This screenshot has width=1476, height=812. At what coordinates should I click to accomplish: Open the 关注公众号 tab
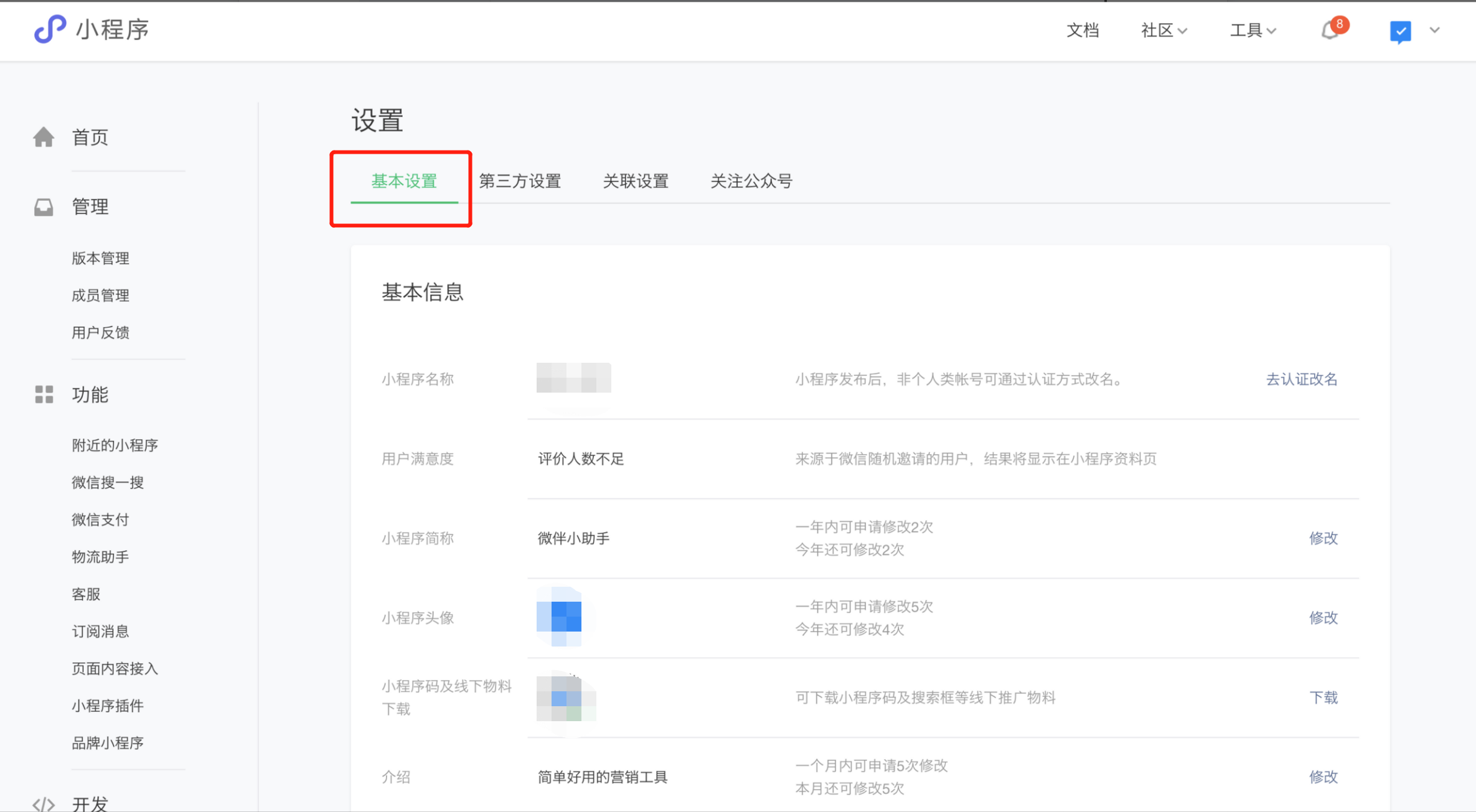click(751, 181)
